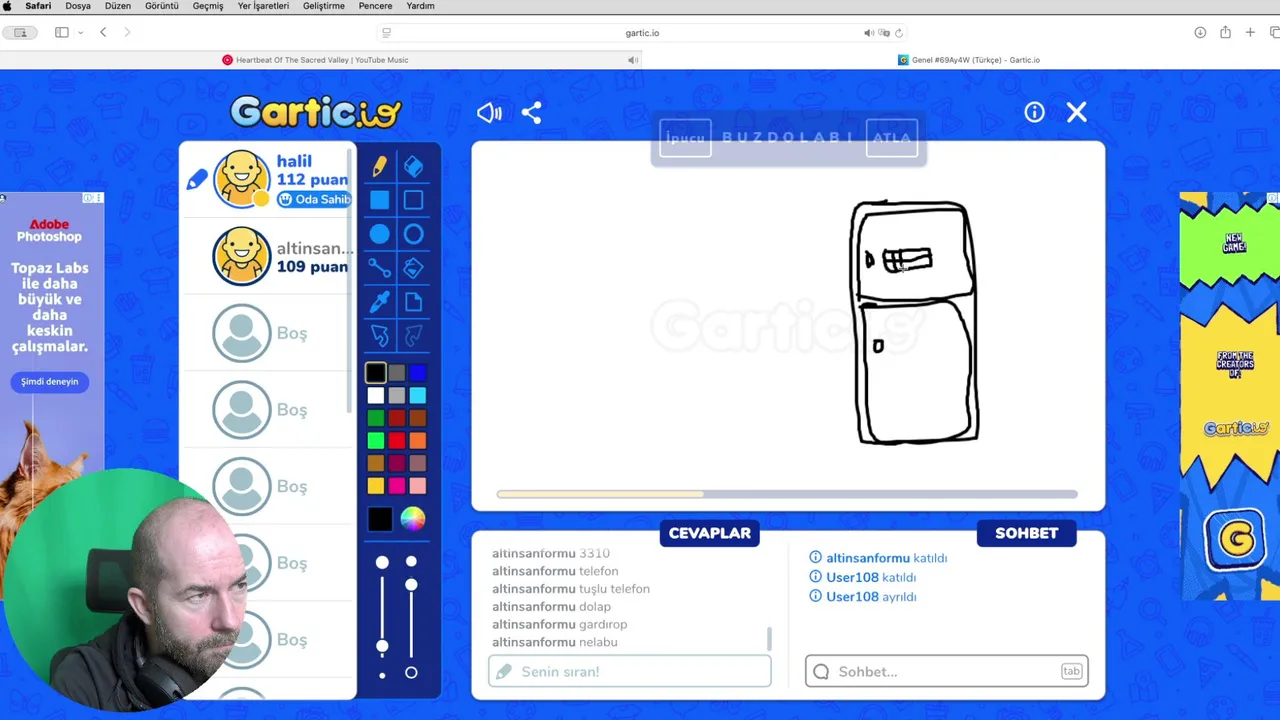The width and height of the screenshot is (1280, 720).
Task: Select the paint bucket fill tool
Action: click(413, 268)
